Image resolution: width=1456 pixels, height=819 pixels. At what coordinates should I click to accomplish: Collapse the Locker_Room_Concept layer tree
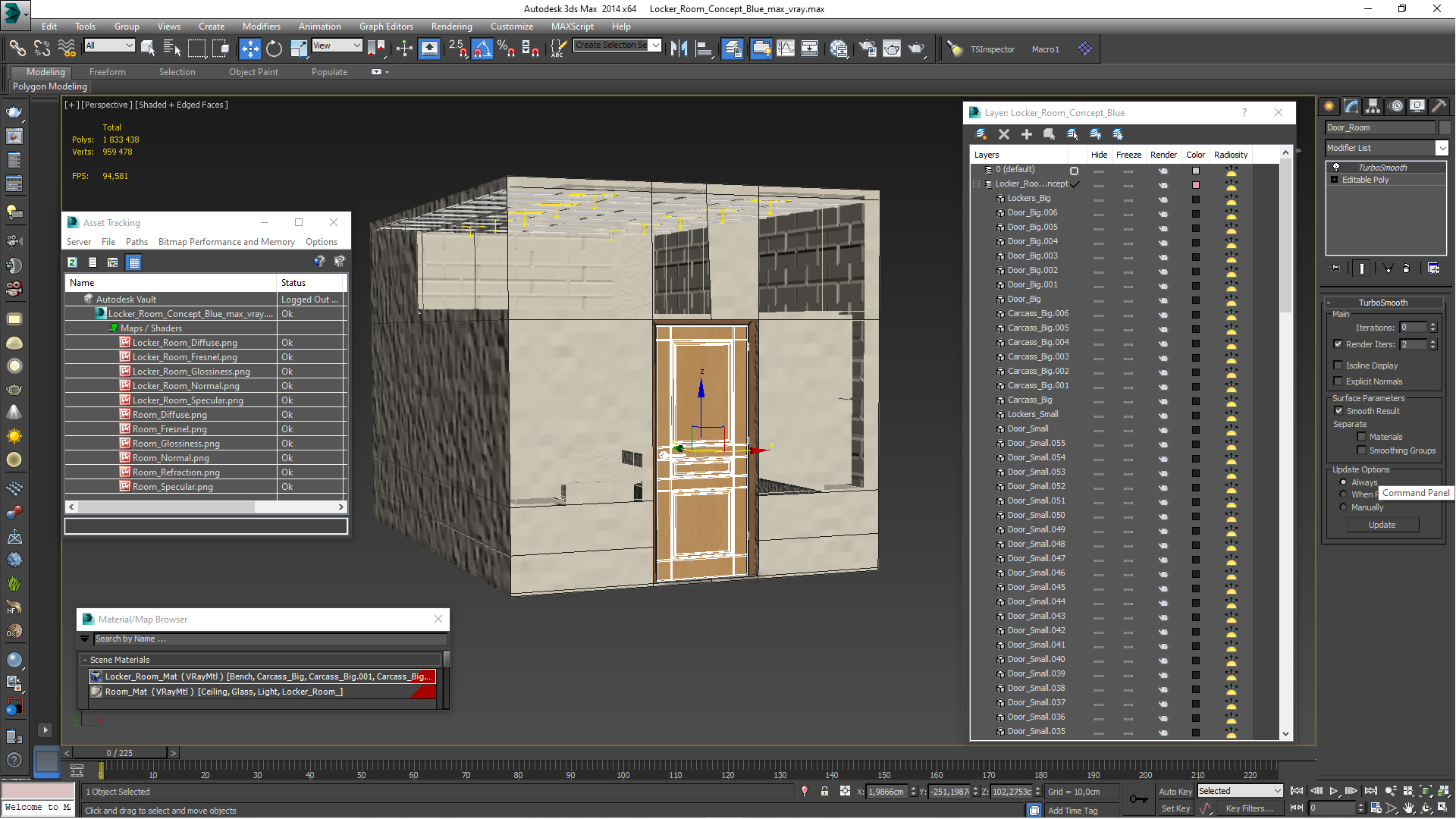pos(977,184)
